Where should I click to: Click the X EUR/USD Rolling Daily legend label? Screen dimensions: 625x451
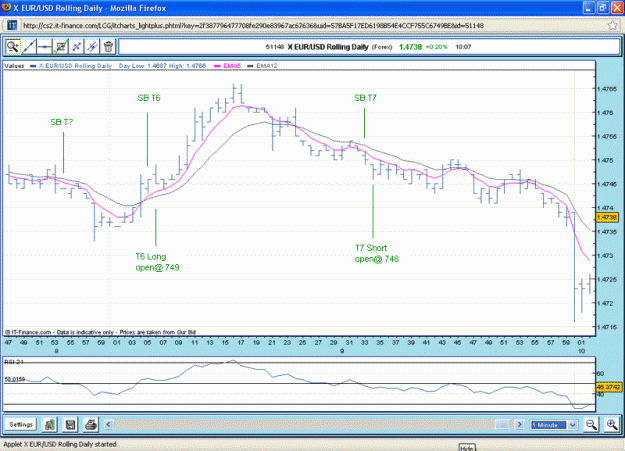pos(75,66)
